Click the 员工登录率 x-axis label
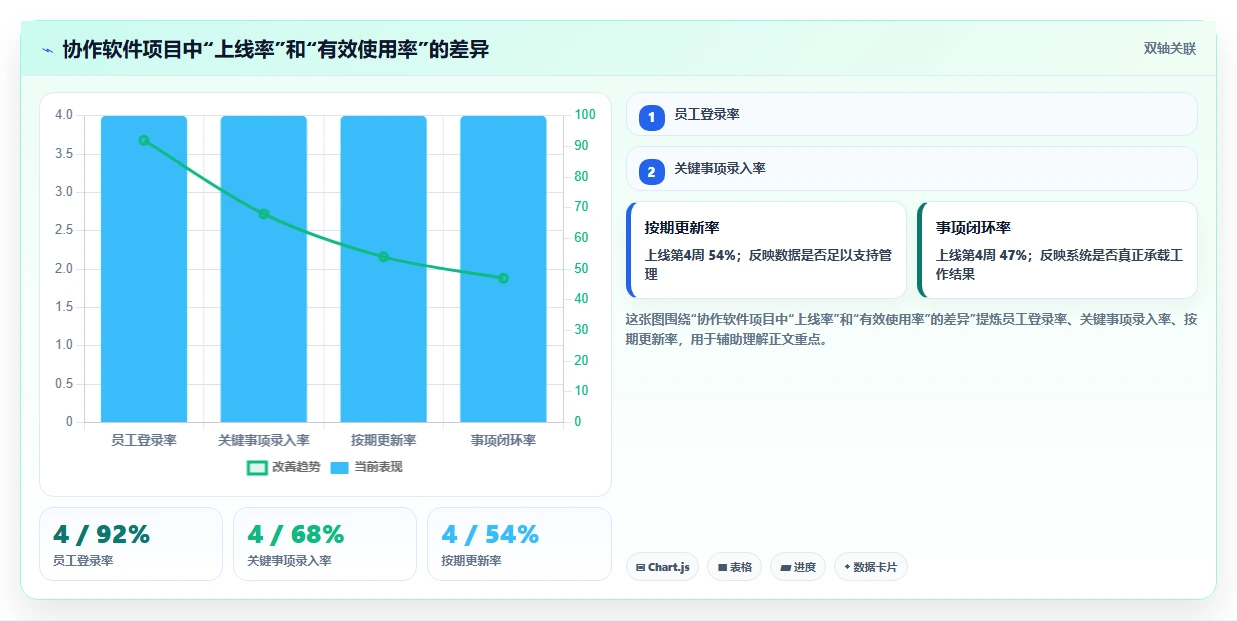This screenshot has height=621, width=1237. pos(144,440)
